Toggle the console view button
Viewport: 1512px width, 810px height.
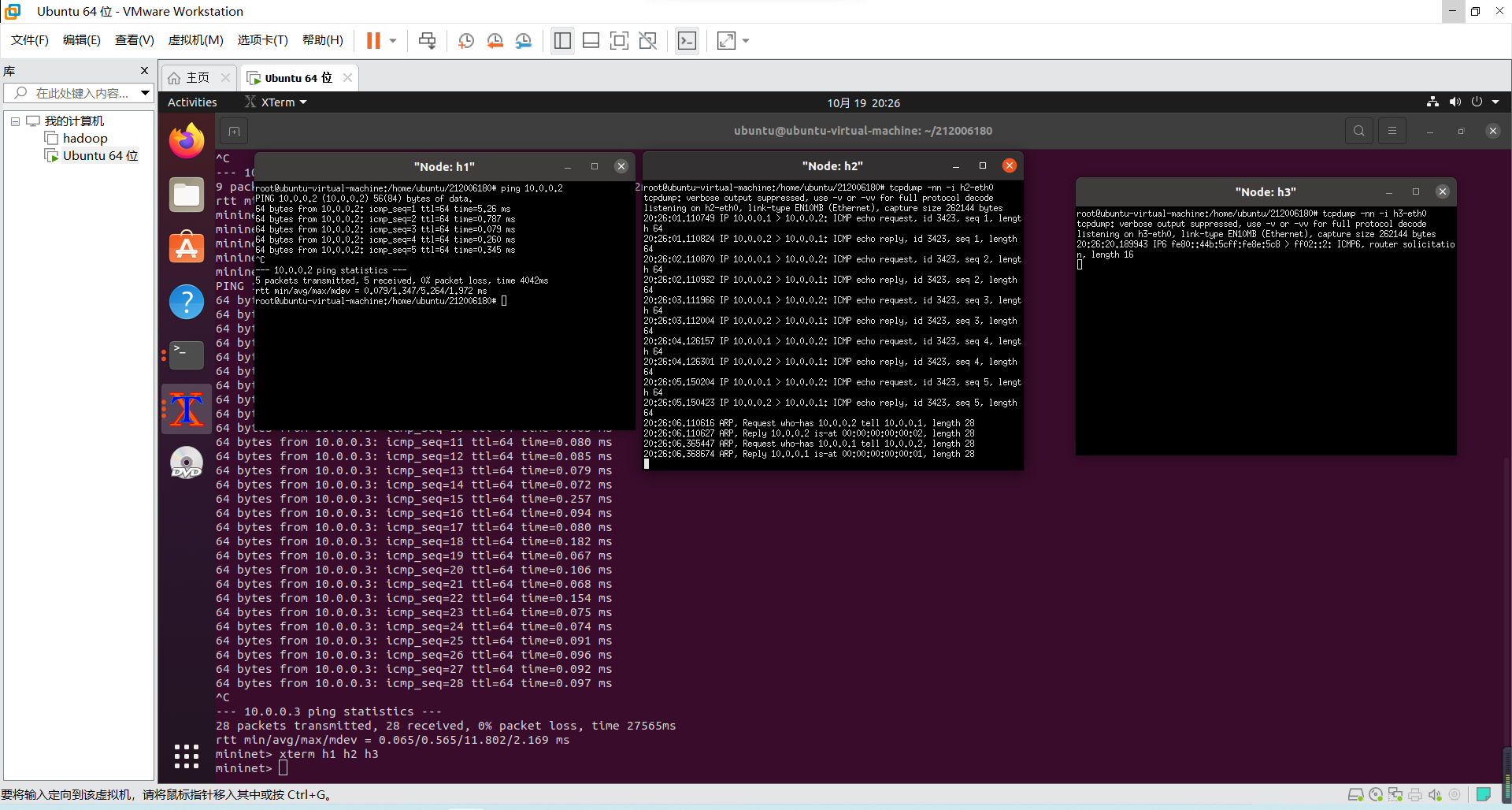click(x=687, y=41)
